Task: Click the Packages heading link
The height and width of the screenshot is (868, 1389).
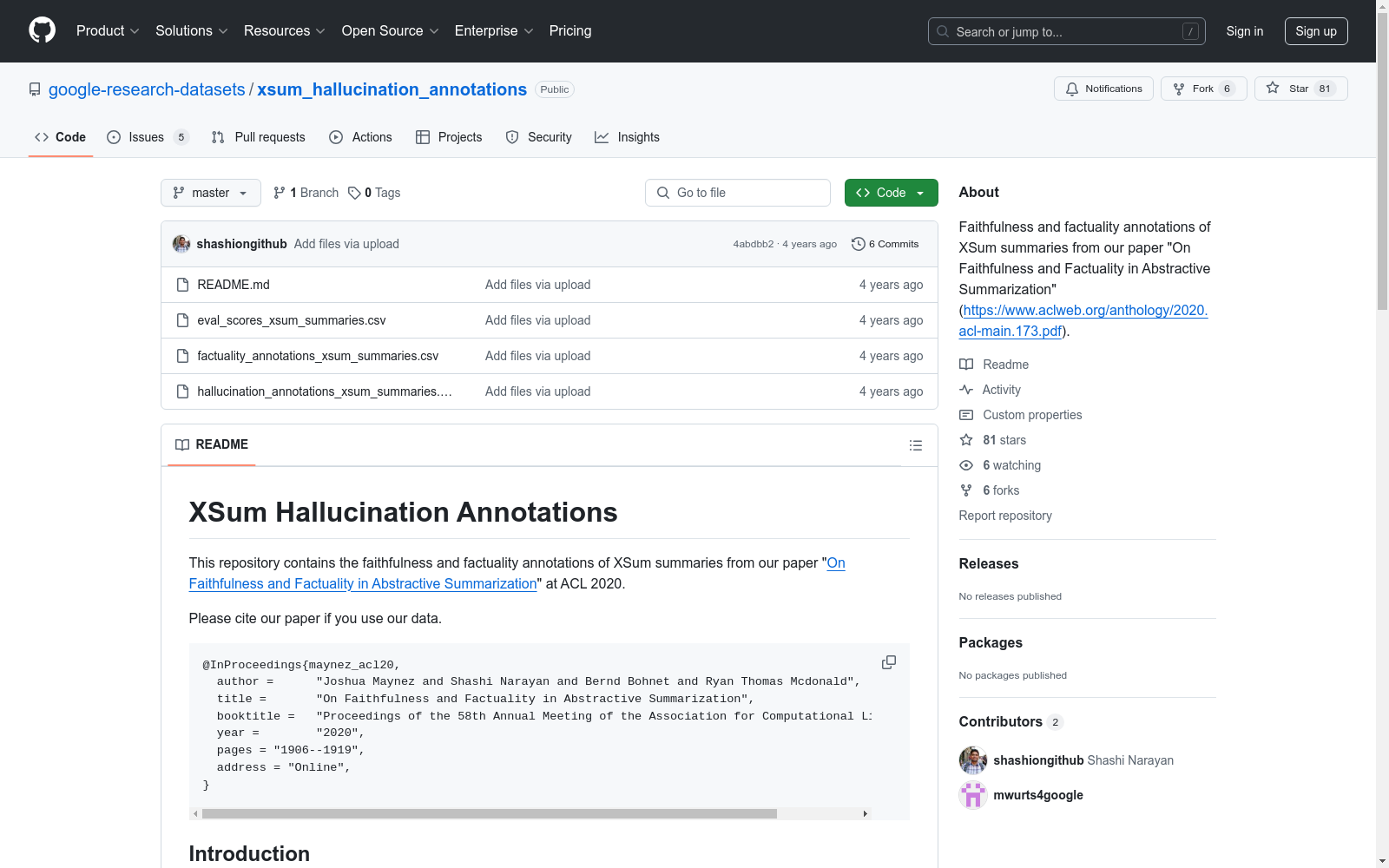Action: pos(991,642)
